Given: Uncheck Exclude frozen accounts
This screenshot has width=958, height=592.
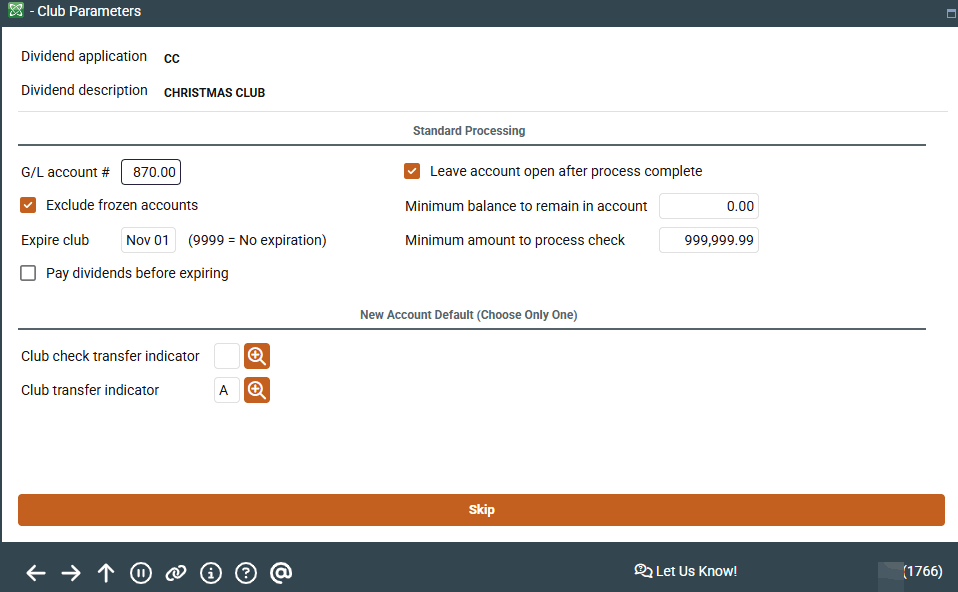Looking at the screenshot, I should click(28, 205).
